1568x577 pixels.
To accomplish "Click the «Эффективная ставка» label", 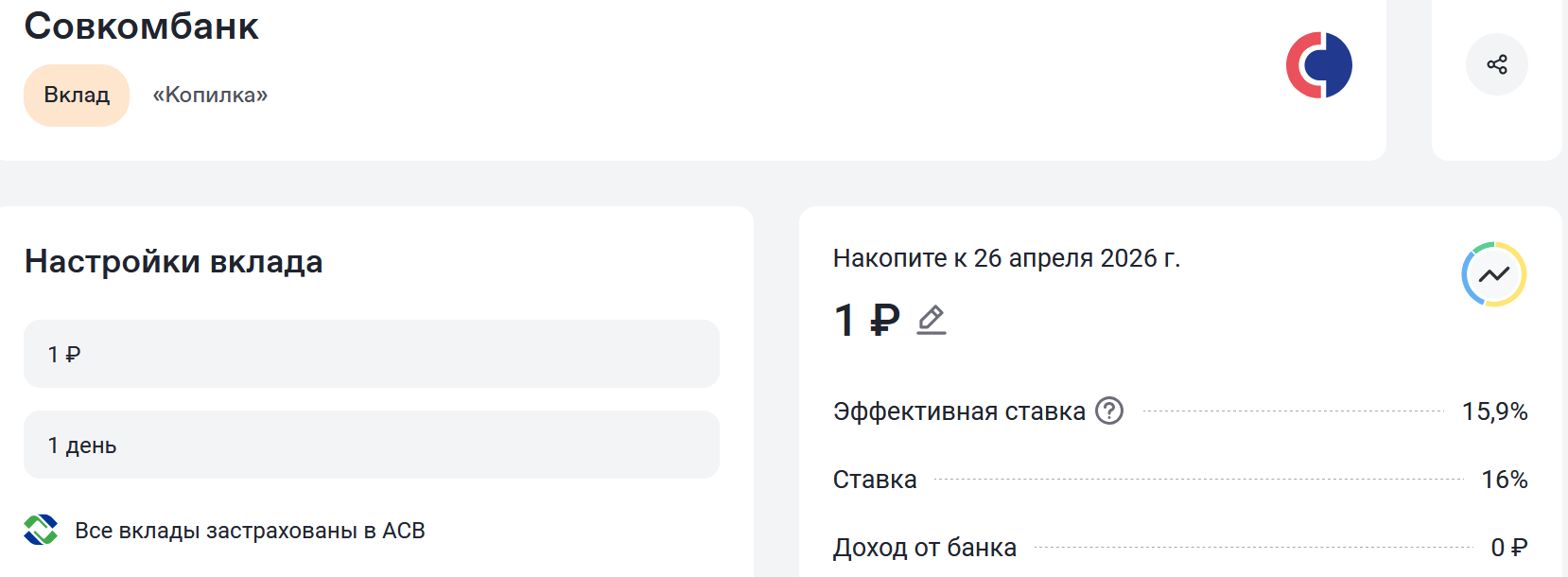I will pos(958,411).
